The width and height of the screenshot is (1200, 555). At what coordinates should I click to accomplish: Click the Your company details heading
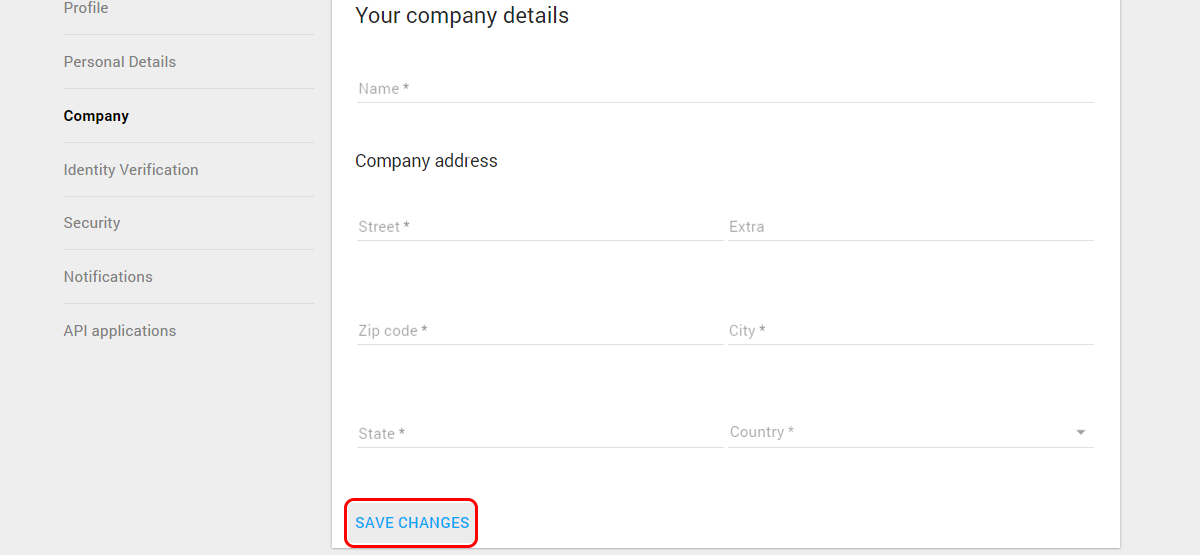[462, 16]
